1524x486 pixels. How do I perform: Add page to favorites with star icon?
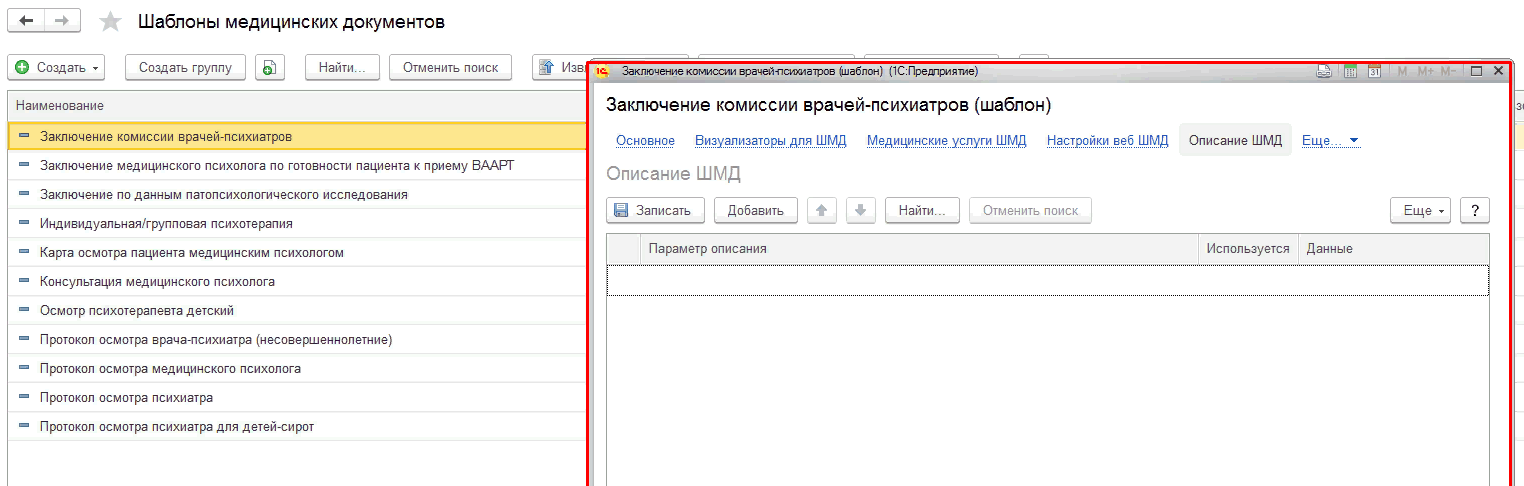(111, 22)
